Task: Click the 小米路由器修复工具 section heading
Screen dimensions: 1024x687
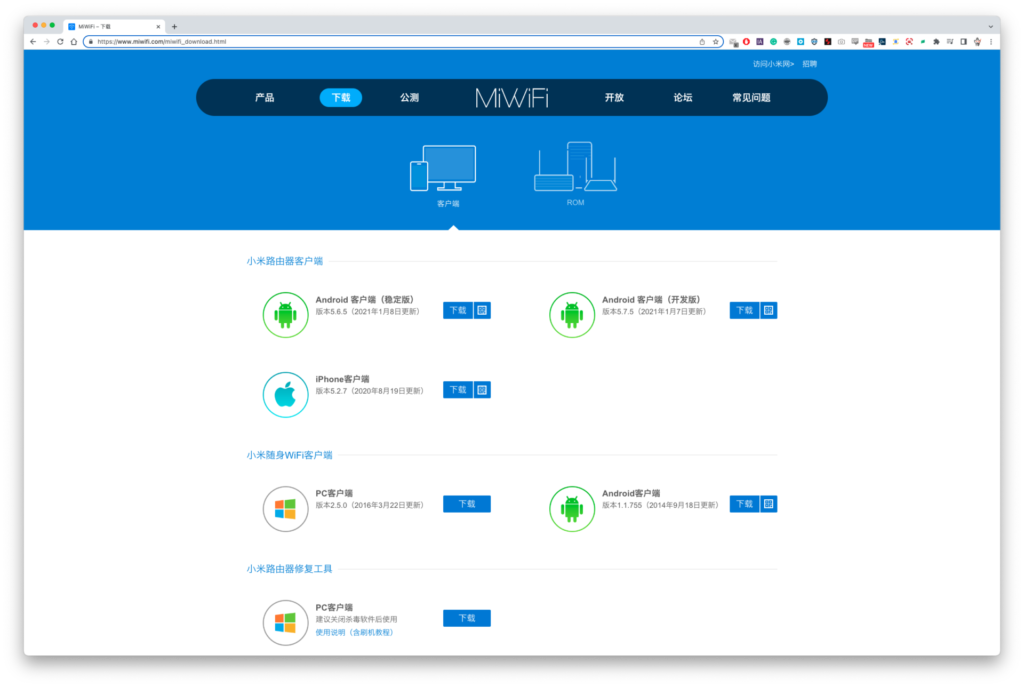Action: 289,569
